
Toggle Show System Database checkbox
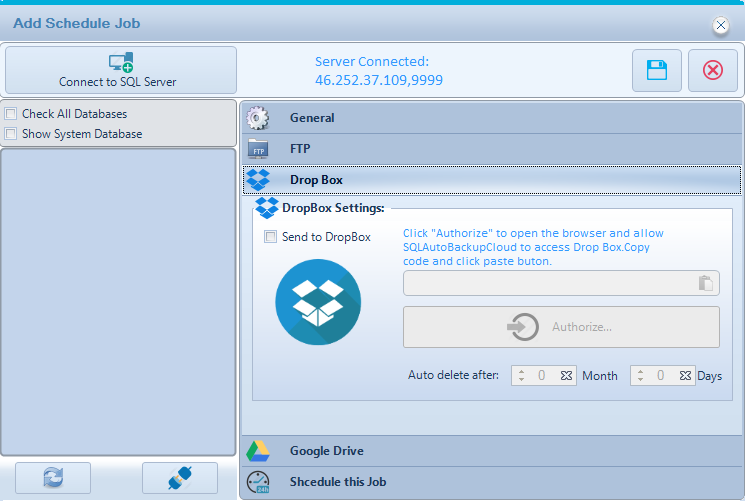pos(10,134)
